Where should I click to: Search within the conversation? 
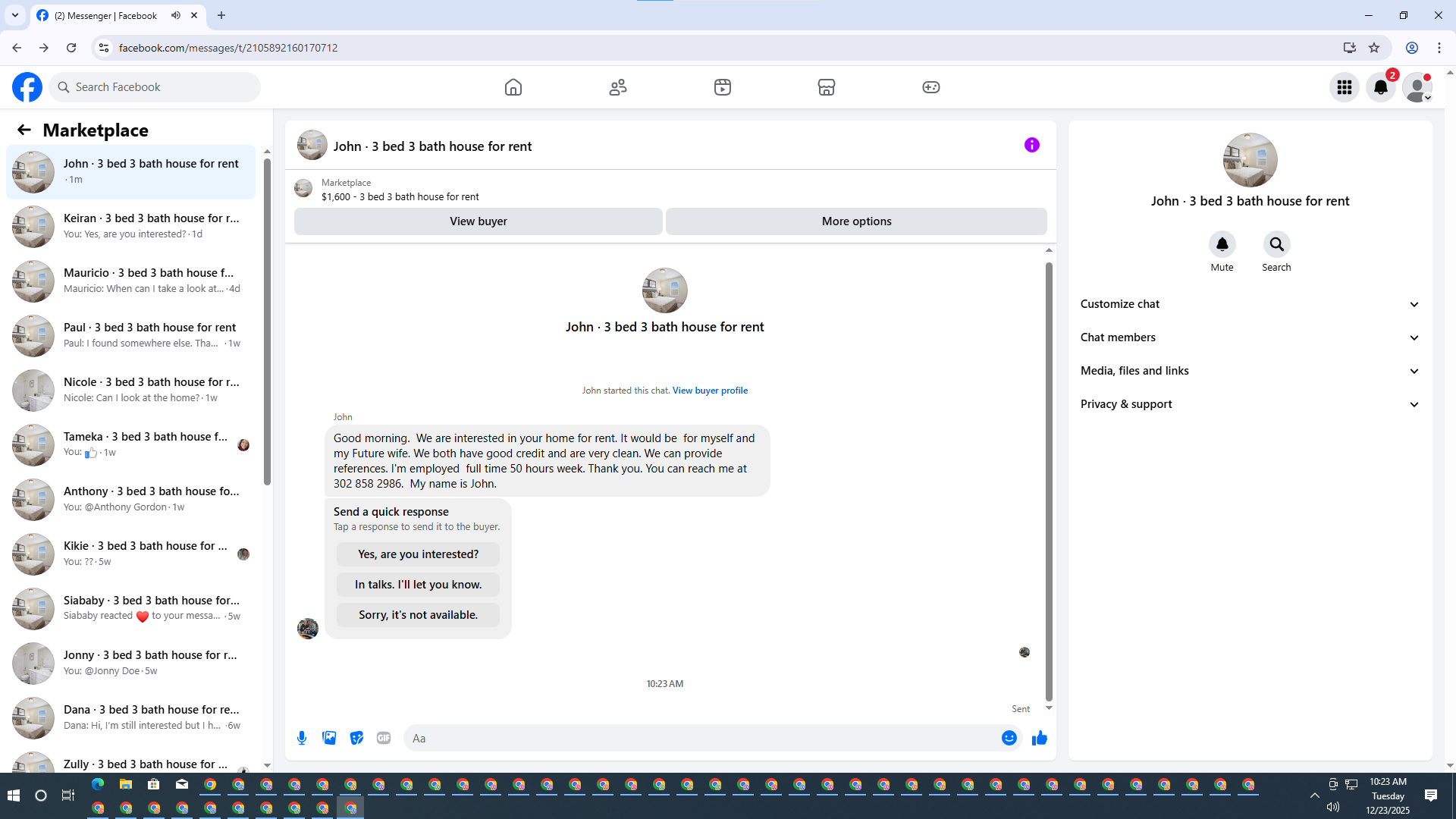click(x=1276, y=245)
